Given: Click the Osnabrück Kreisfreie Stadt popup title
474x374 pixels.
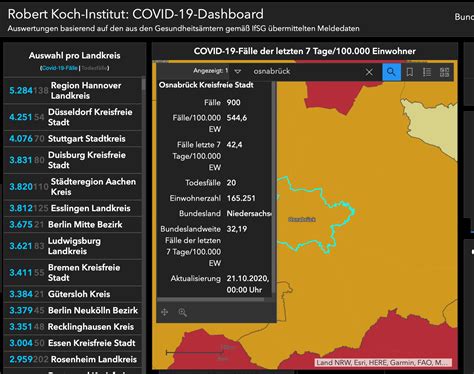Looking at the screenshot, I should pos(206,85).
